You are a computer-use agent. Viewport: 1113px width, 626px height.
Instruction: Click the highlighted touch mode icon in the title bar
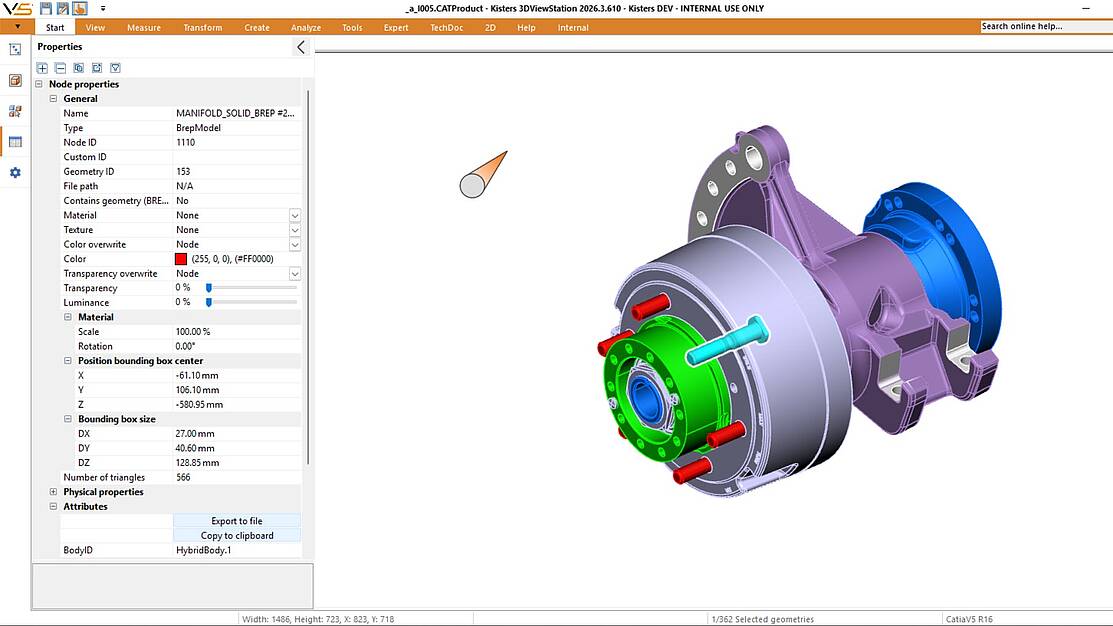[x=80, y=9]
